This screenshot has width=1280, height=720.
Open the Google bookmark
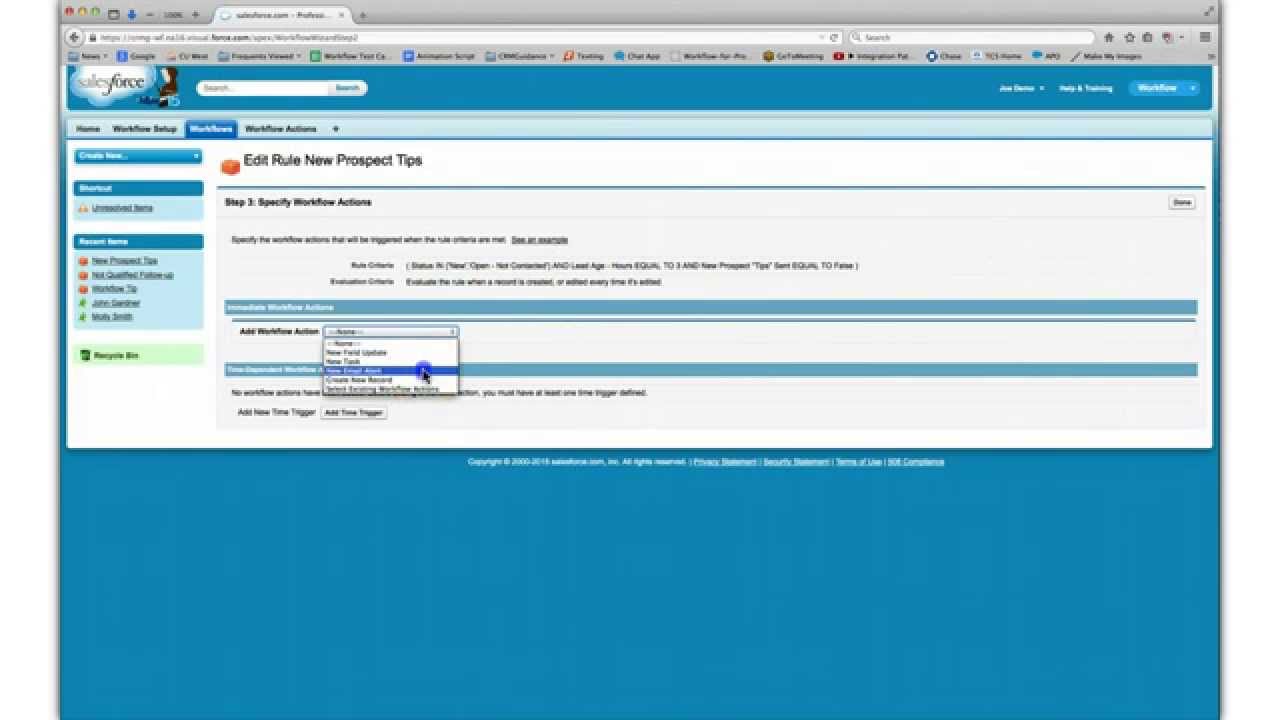coord(137,56)
